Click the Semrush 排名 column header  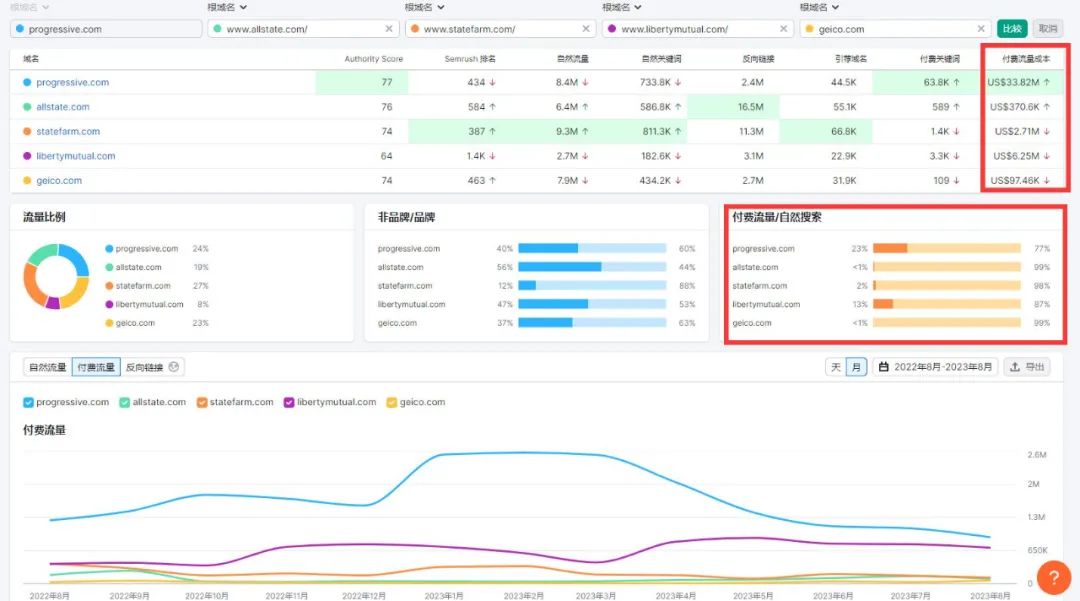[470, 59]
